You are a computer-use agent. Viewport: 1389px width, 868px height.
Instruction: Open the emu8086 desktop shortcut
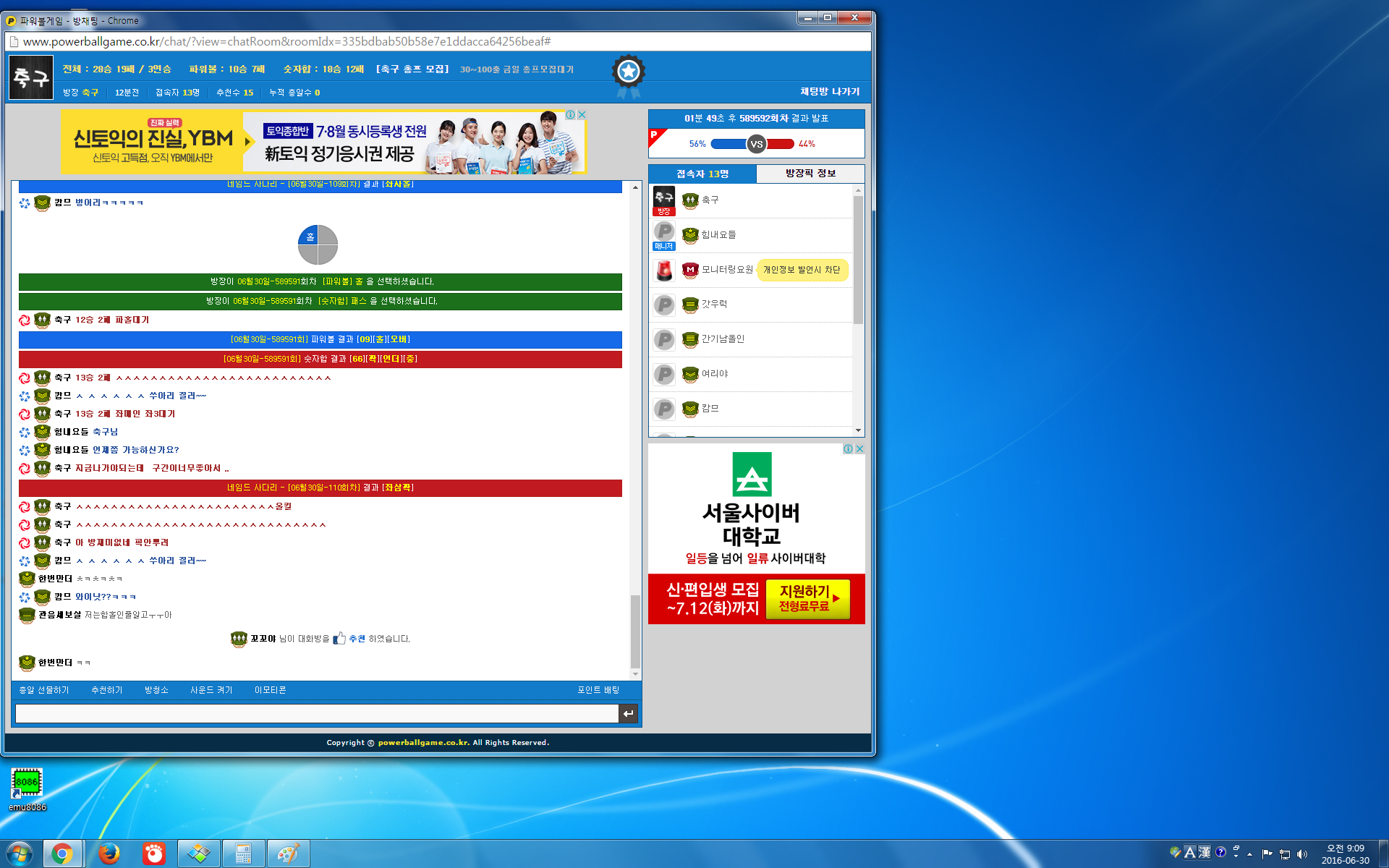point(27,790)
